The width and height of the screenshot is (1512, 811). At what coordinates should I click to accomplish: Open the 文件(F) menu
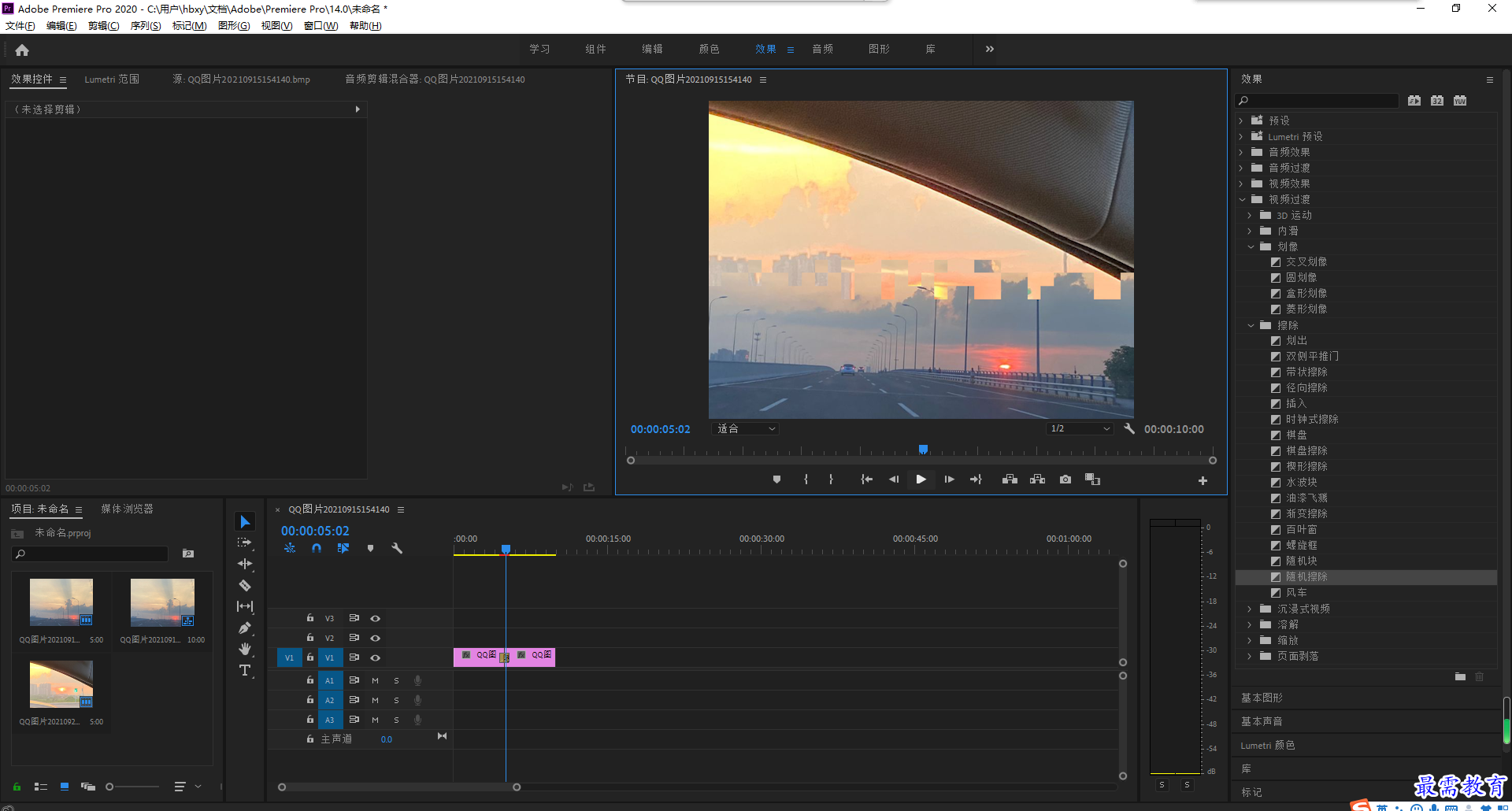tap(20, 26)
